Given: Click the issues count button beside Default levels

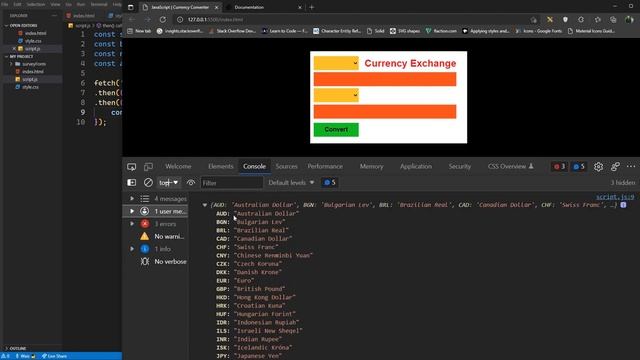Looking at the screenshot, I should pyautogui.click(x=330, y=182).
